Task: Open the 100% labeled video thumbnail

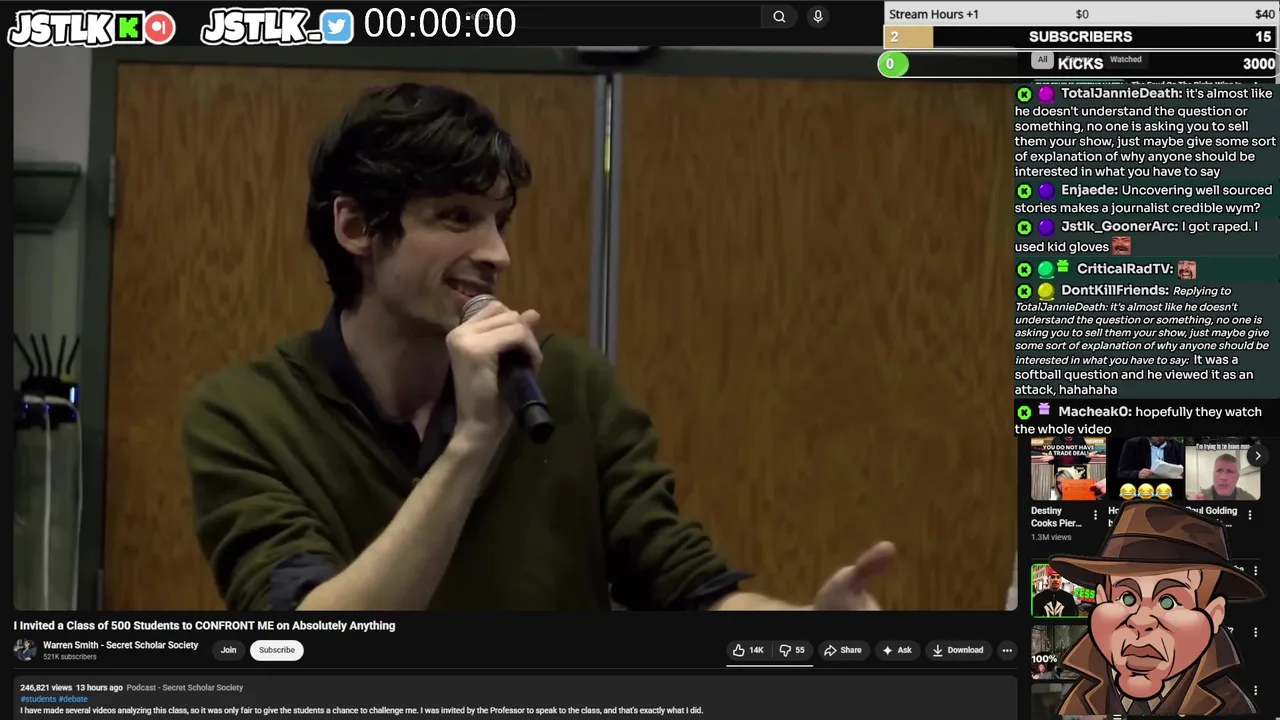Action: coord(1058,652)
